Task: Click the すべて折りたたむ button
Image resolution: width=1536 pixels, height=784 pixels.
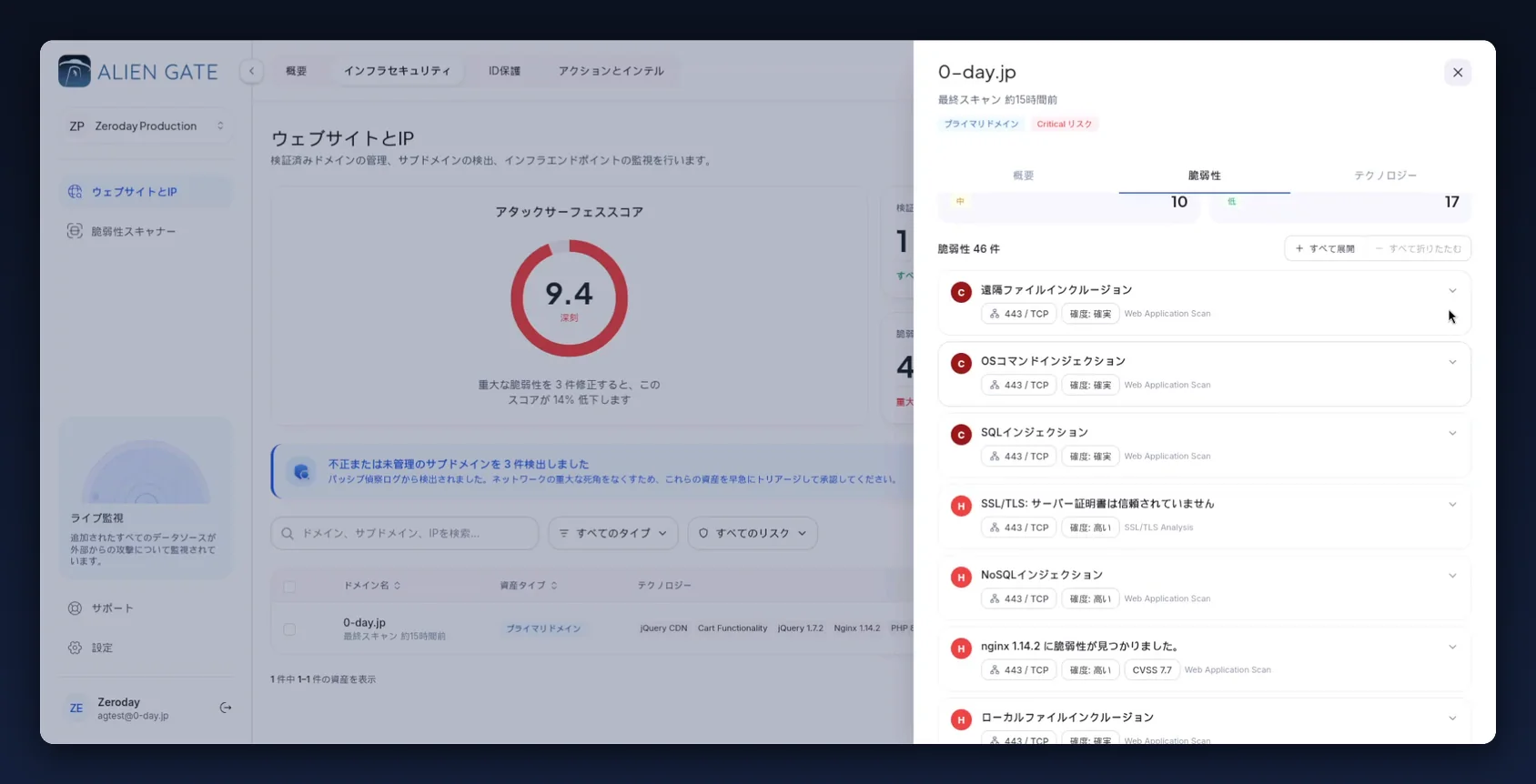Action: pos(1419,248)
